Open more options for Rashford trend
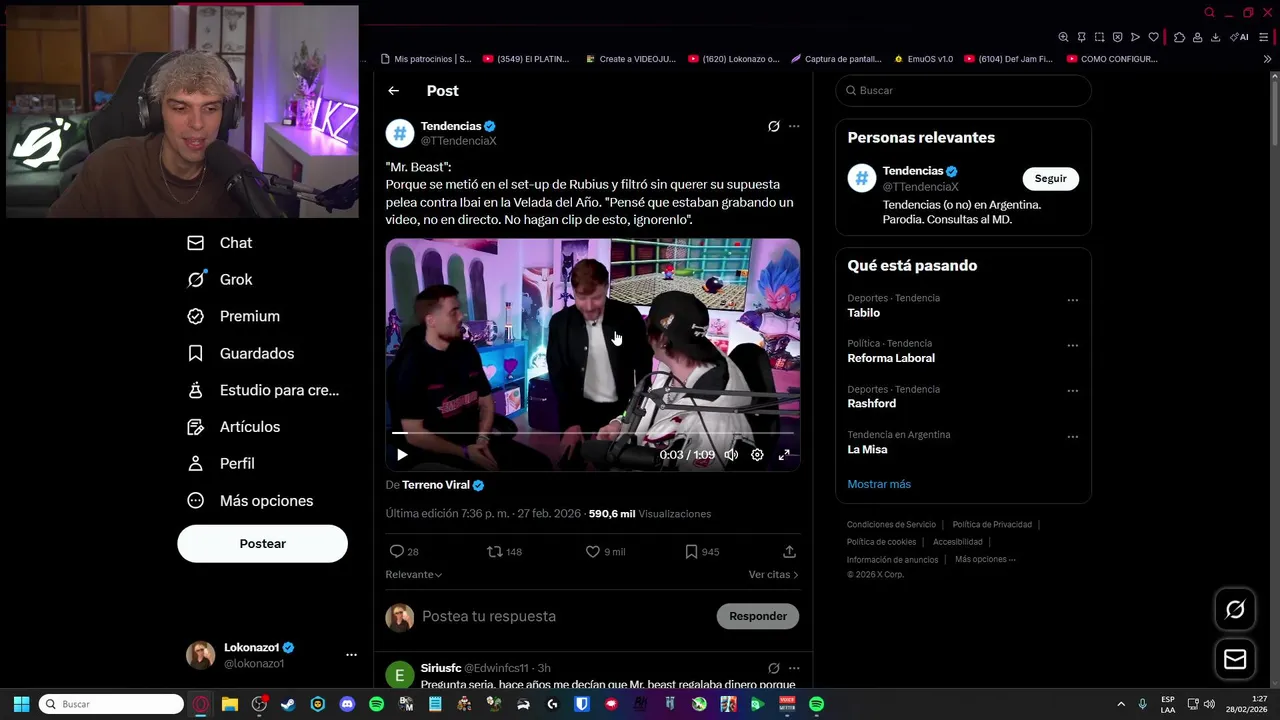The image size is (1280, 720). [x=1072, y=391]
